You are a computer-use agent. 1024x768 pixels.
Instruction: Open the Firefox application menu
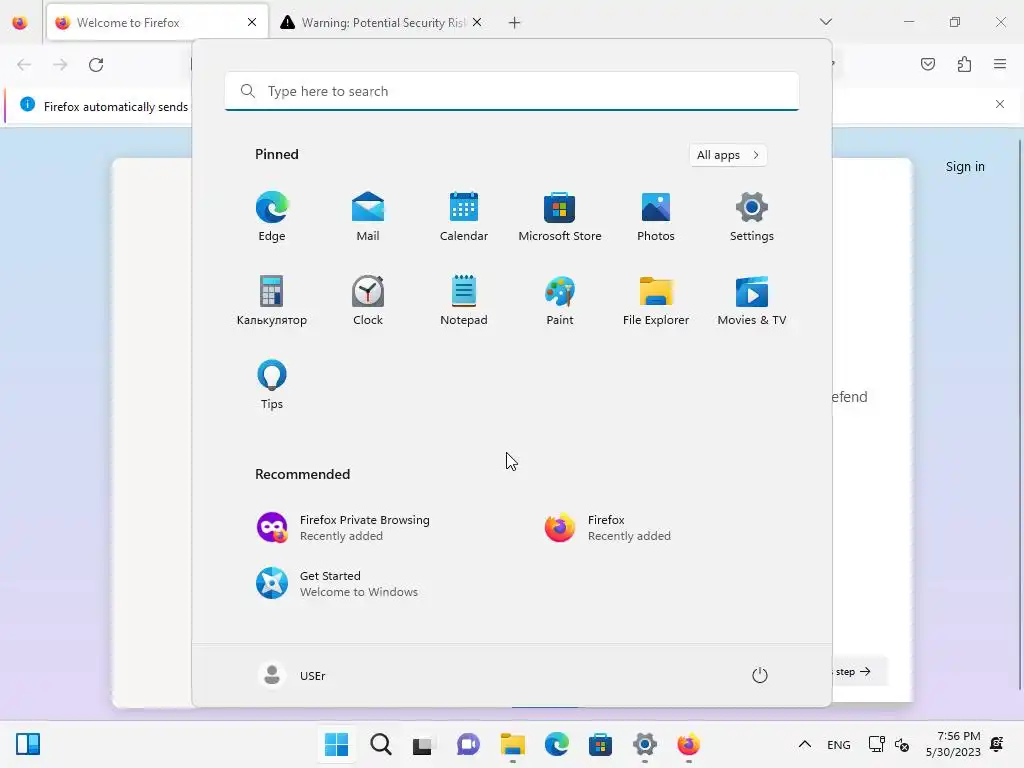(1000, 64)
